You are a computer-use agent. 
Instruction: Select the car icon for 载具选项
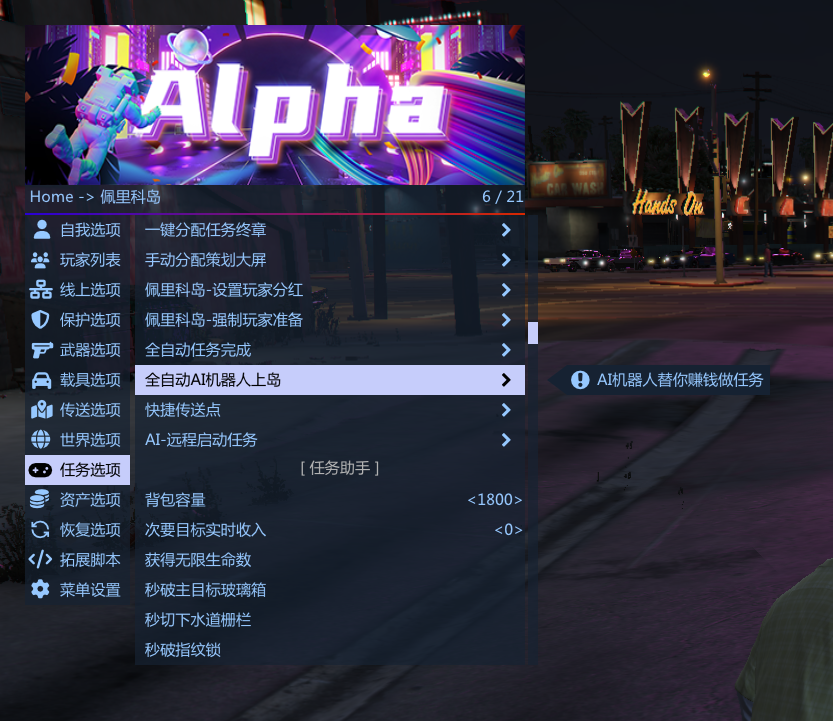41,380
